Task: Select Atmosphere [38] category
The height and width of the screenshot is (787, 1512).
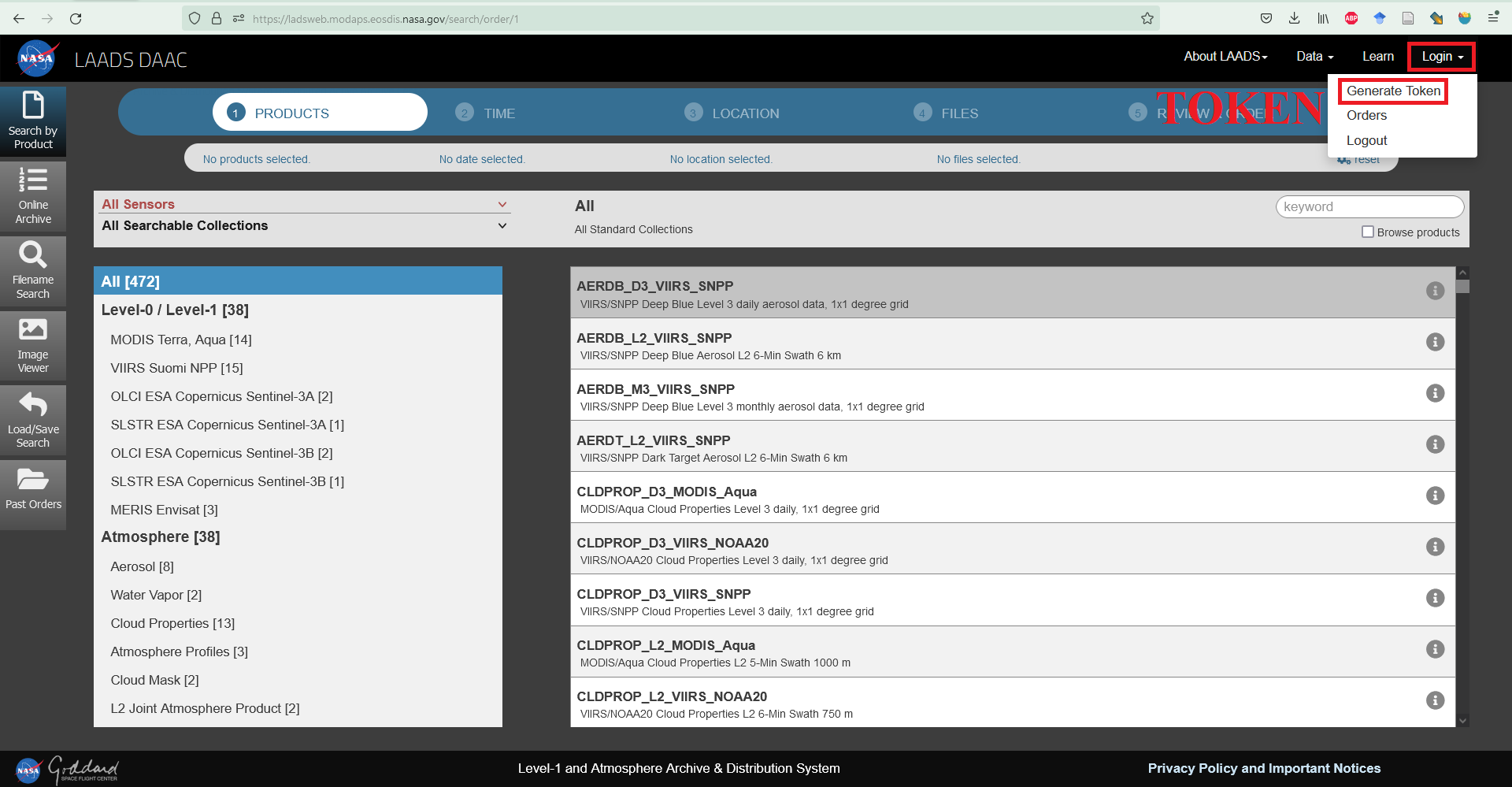Action: (x=161, y=536)
